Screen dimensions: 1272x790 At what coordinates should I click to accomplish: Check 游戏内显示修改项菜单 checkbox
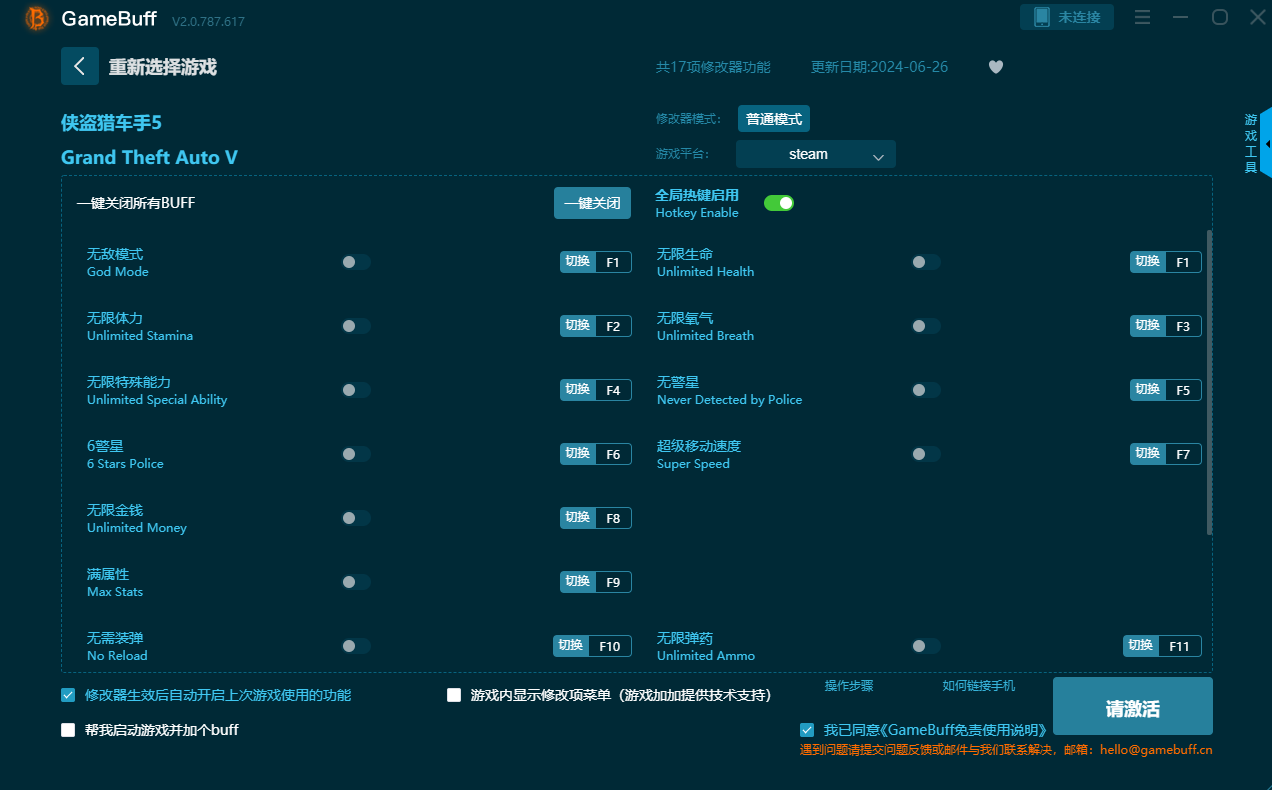pos(454,695)
